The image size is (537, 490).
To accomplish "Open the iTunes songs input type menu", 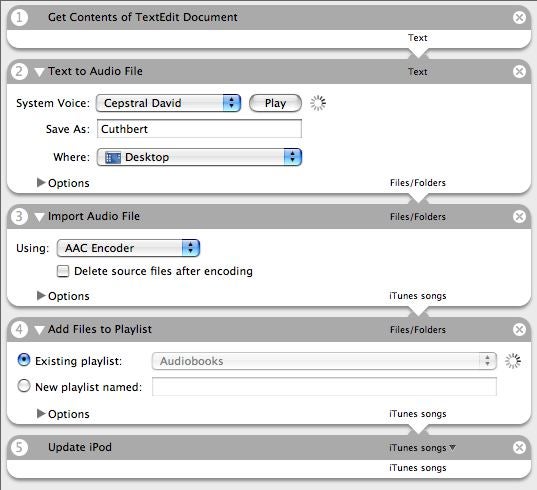I will coord(422,448).
